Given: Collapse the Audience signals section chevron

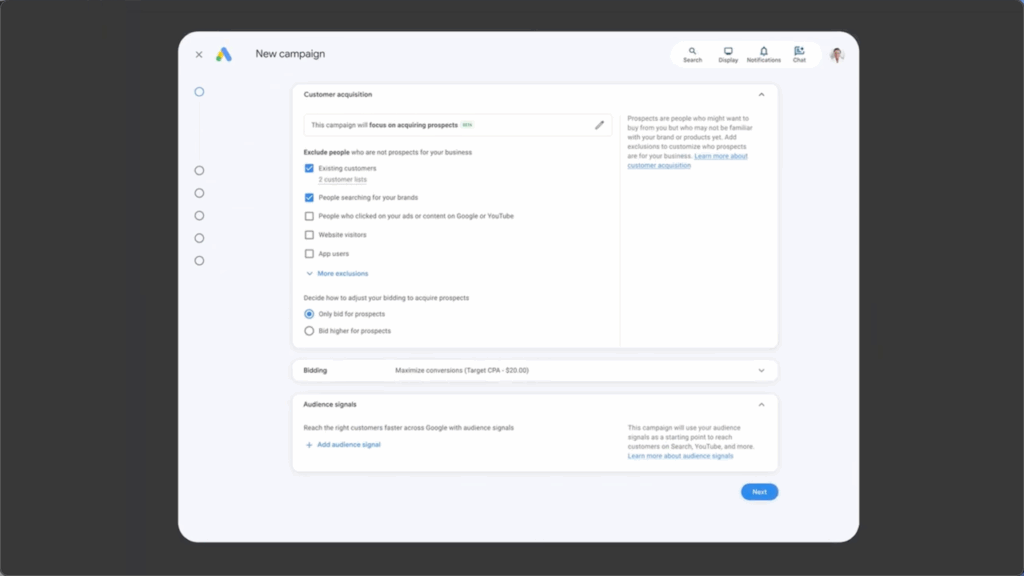Looking at the screenshot, I should (x=761, y=405).
